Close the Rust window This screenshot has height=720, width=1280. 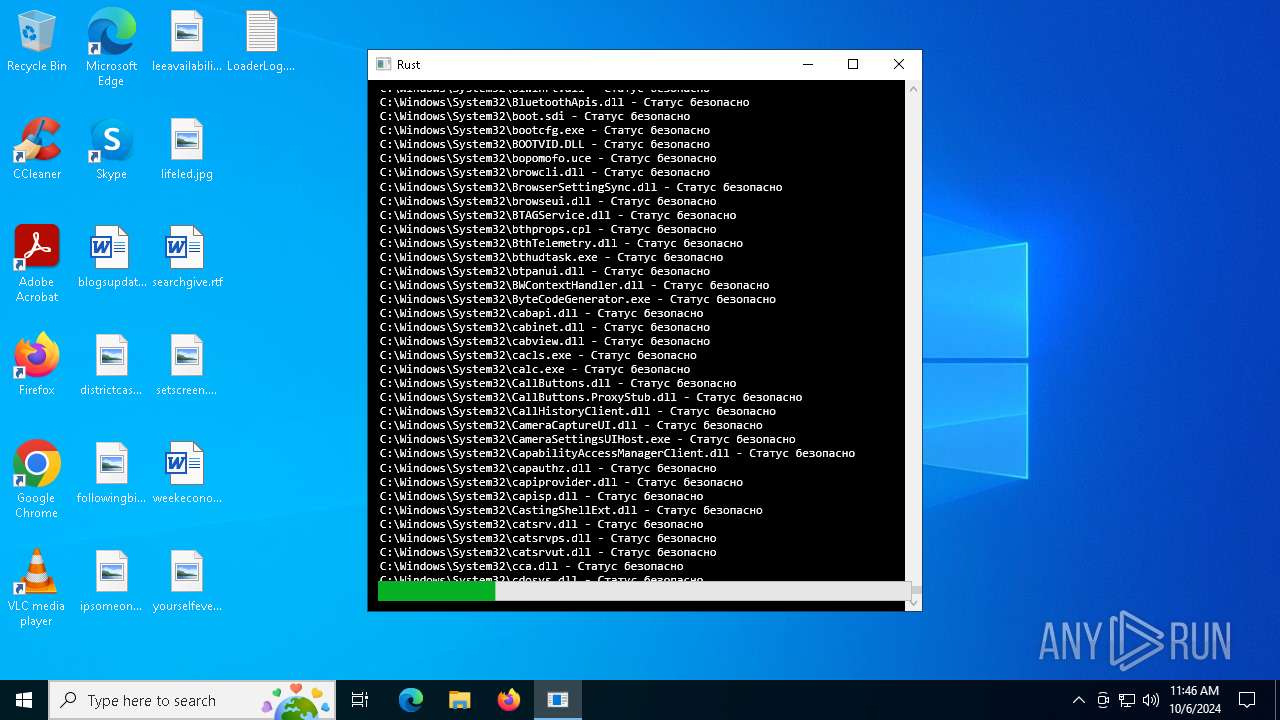point(899,64)
